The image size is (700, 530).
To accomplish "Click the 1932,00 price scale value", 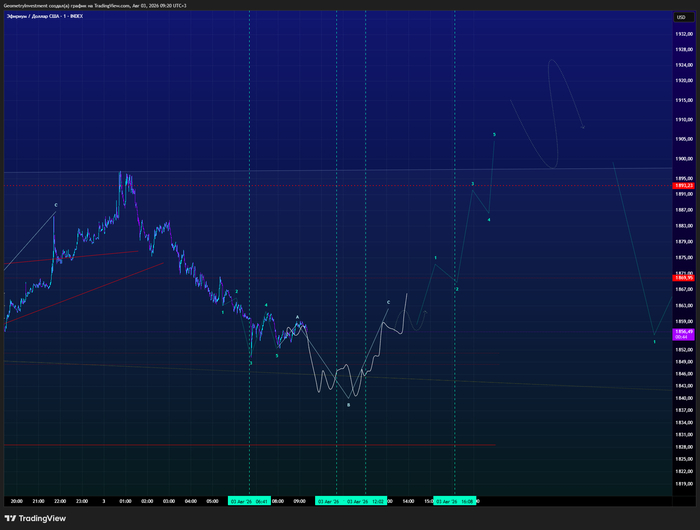I will (x=683, y=34).
